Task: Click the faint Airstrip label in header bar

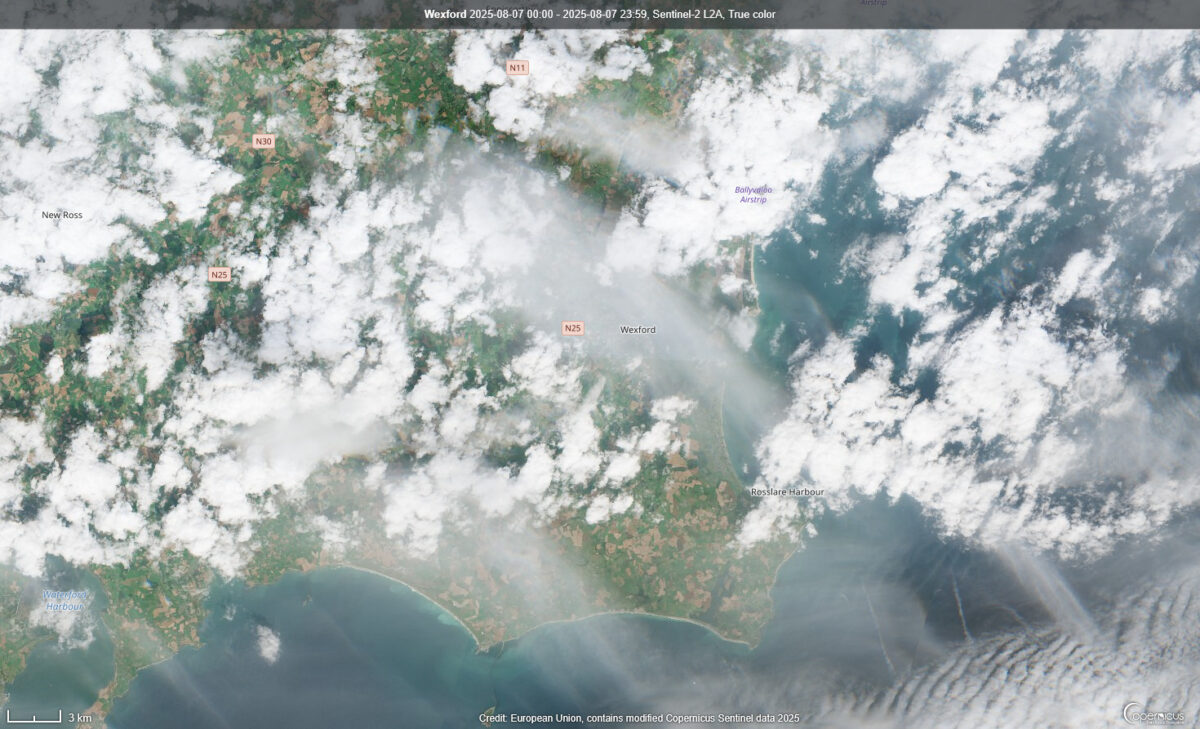Action: [875, 3]
